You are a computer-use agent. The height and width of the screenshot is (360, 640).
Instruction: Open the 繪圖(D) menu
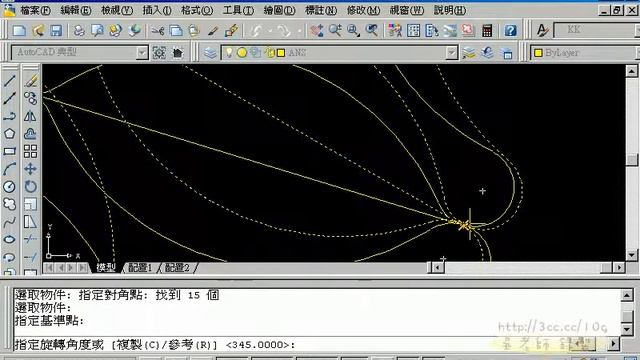click(280, 10)
